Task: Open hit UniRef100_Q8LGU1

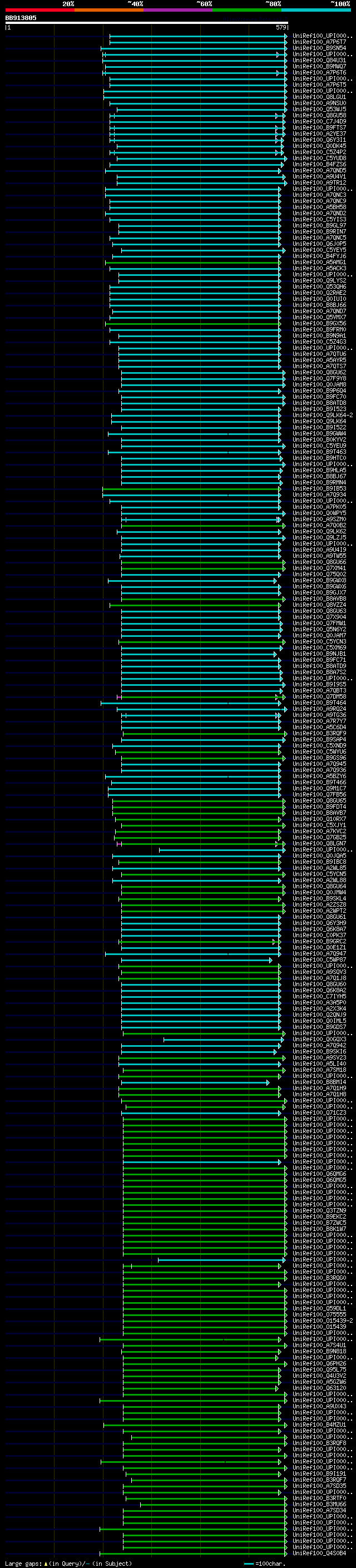Action: 319,97
